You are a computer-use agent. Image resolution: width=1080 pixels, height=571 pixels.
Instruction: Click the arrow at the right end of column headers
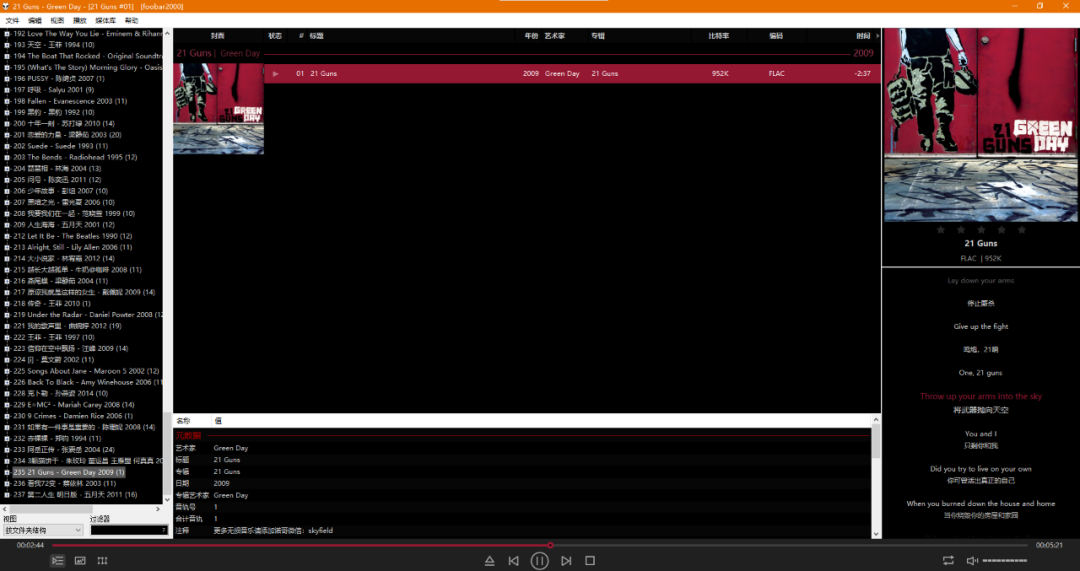tap(877, 36)
